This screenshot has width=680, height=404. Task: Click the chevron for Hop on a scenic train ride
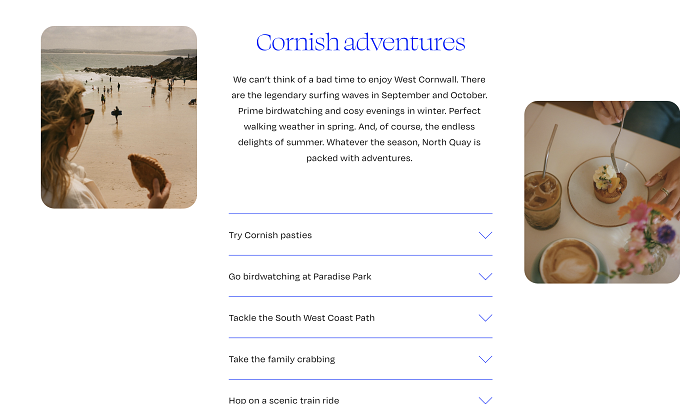(x=485, y=400)
